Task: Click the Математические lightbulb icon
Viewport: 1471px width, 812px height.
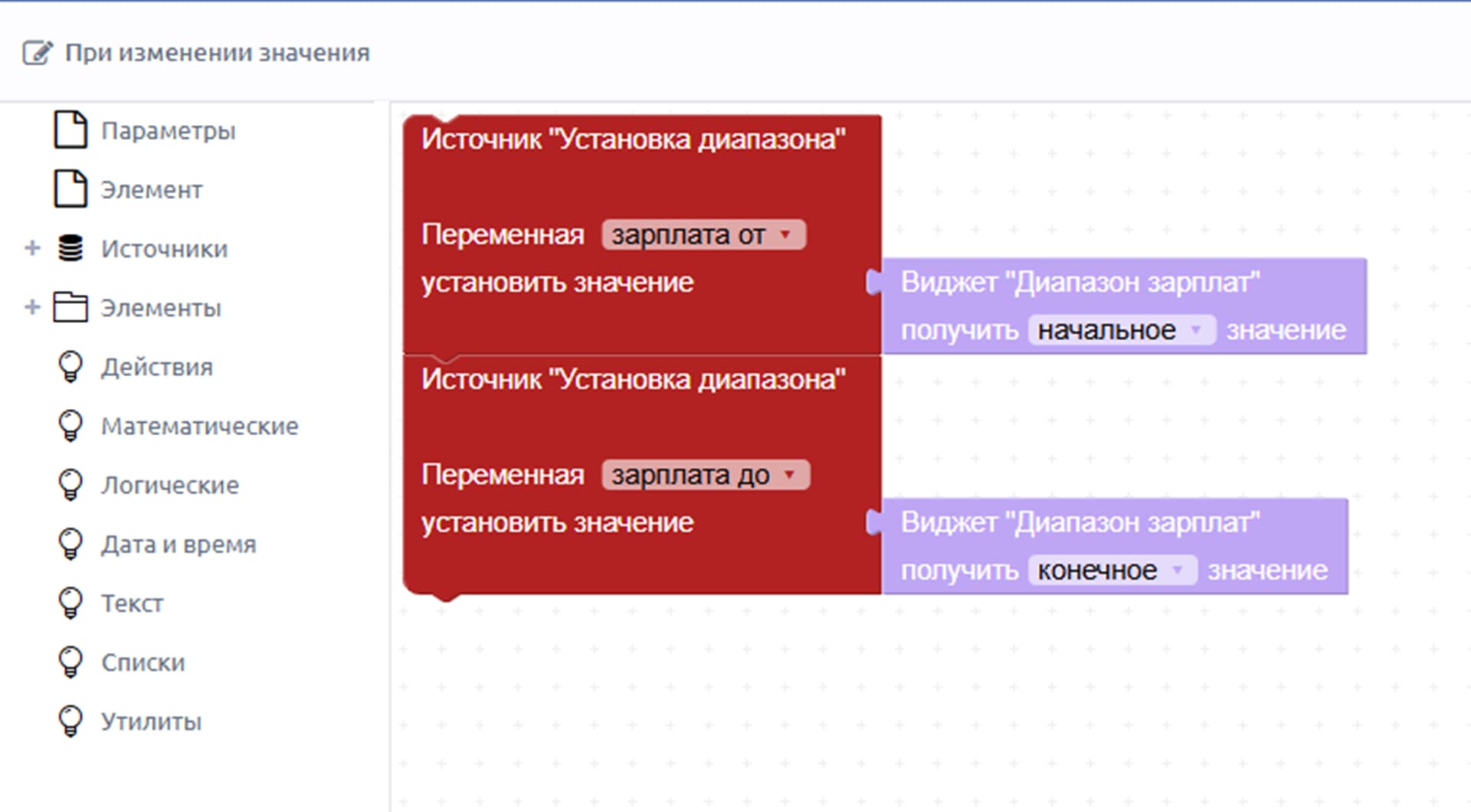Action: pyautogui.click(x=70, y=426)
